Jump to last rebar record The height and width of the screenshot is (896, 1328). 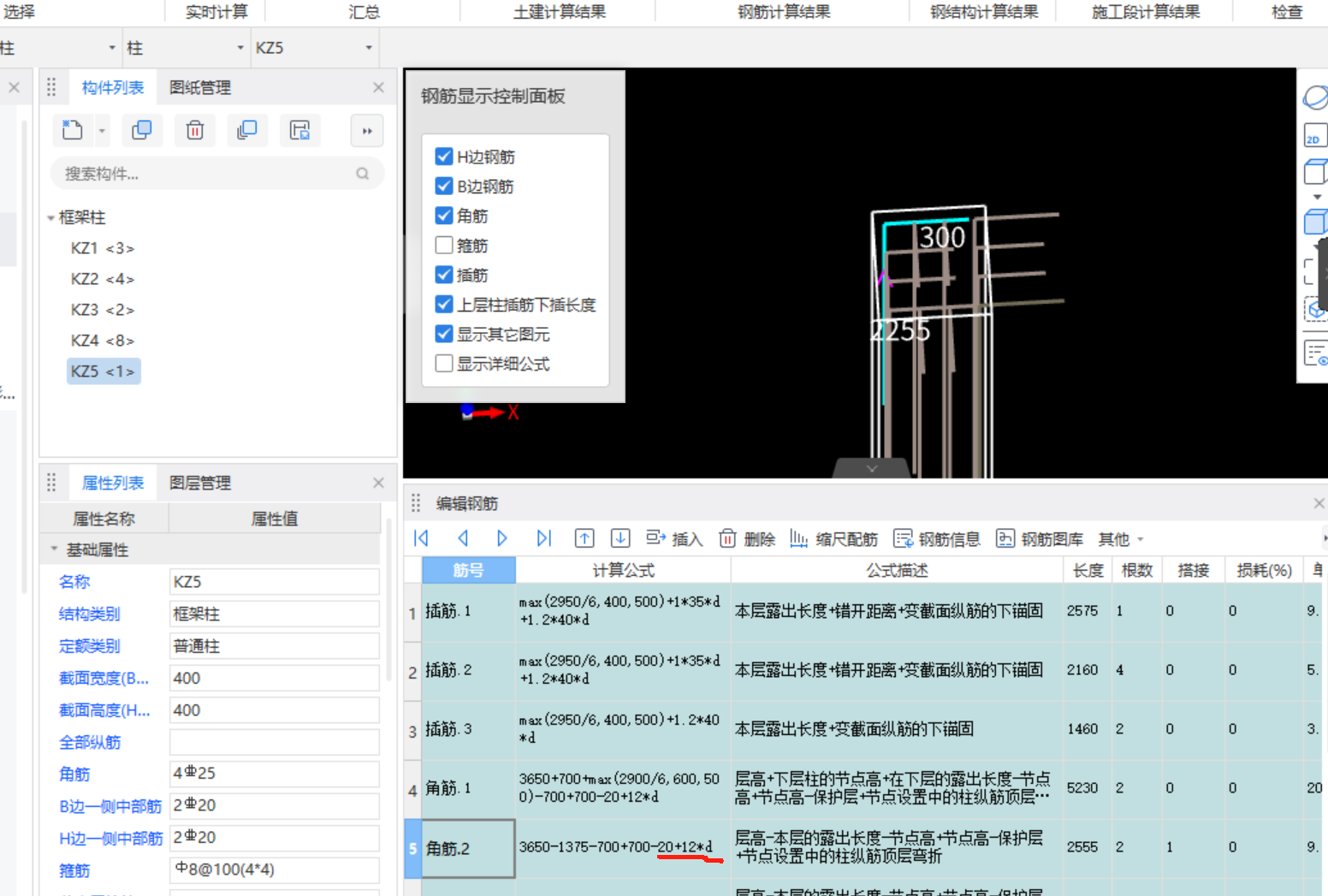tap(544, 538)
